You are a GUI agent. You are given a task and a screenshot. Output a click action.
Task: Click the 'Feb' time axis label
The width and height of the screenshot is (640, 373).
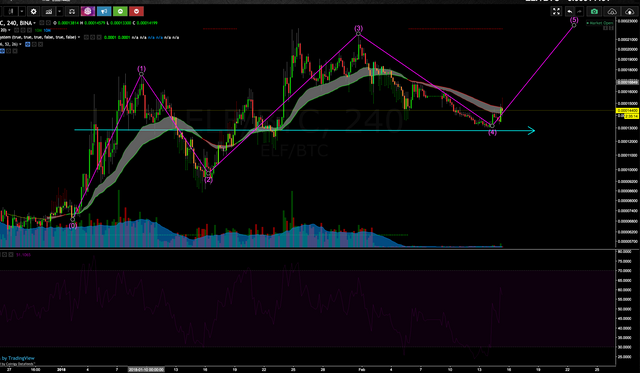tap(362, 369)
